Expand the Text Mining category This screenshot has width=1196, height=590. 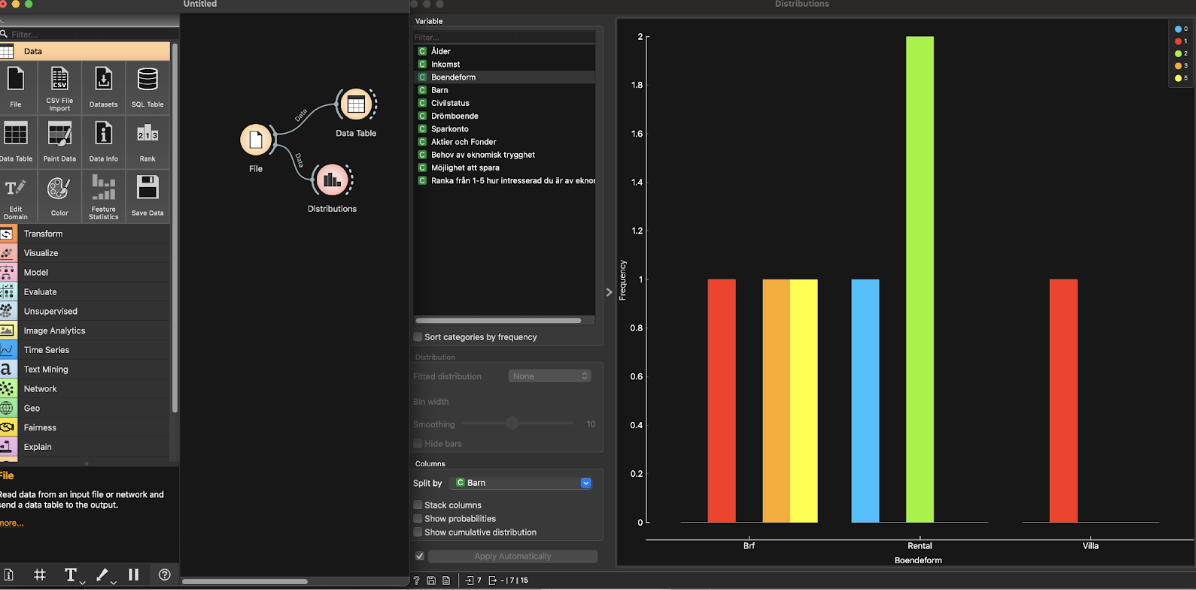pyautogui.click(x=85, y=369)
